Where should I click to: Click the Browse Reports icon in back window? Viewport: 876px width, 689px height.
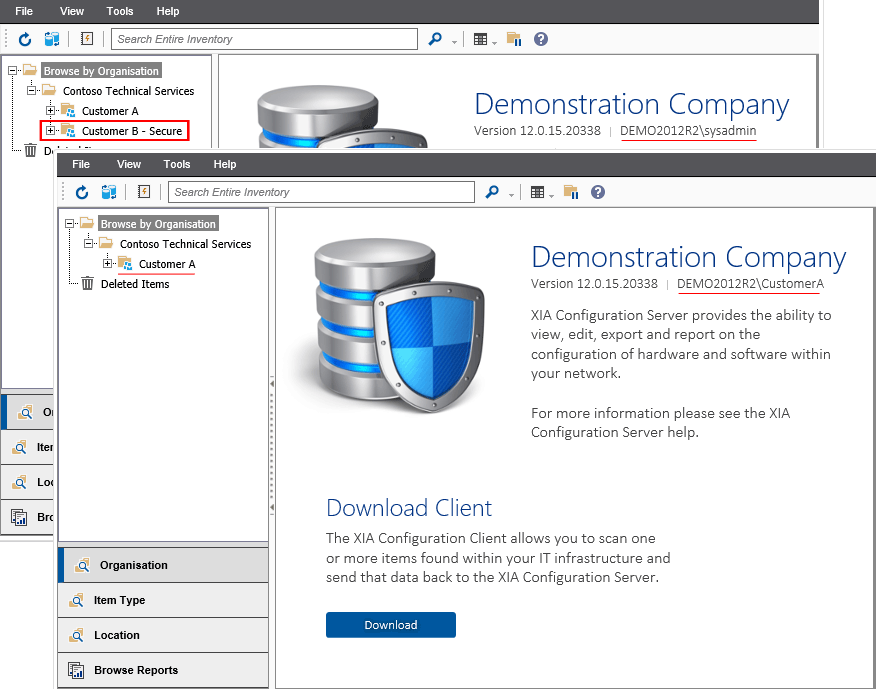point(19,517)
